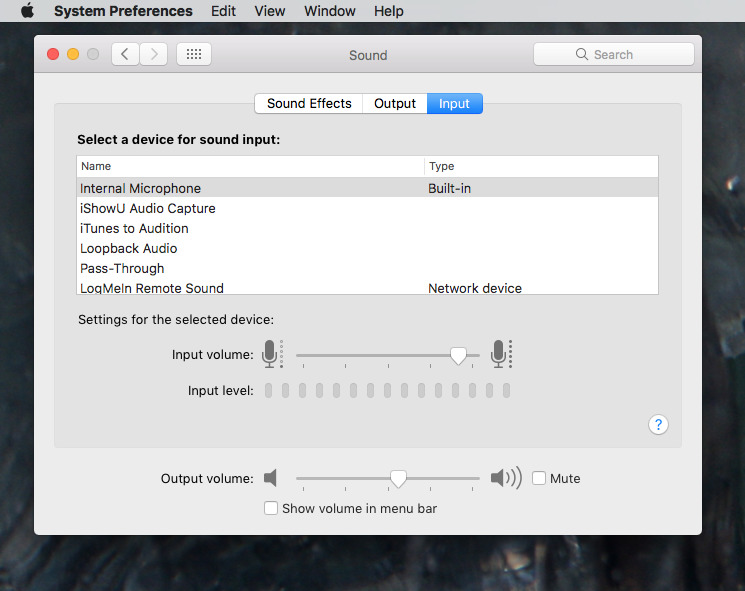Open the Apple menu
The width and height of the screenshot is (745, 591).
click(28, 10)
